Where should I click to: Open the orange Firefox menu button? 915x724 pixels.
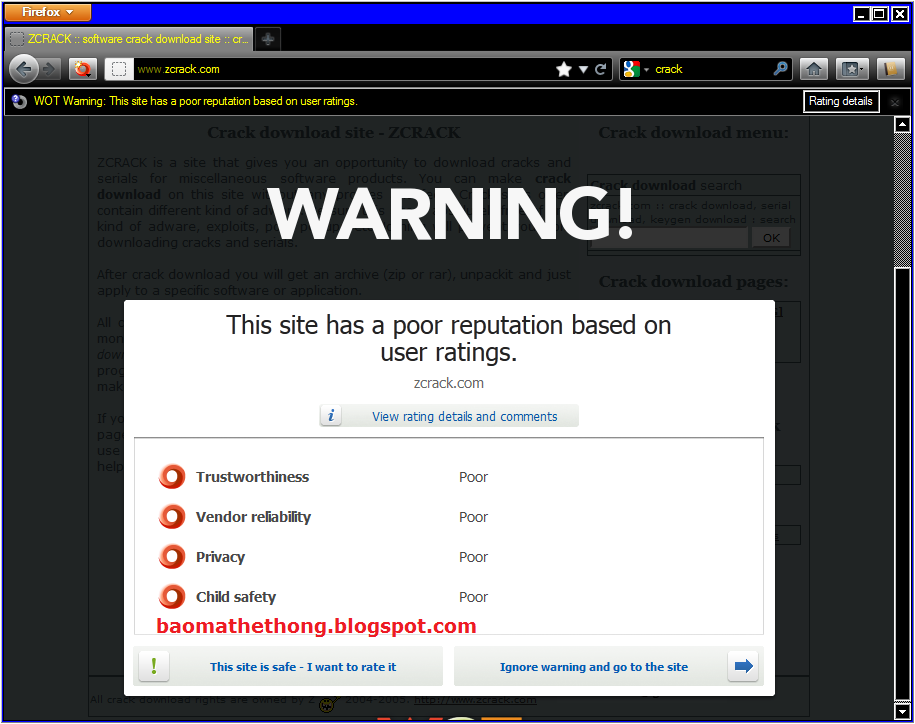pos(48,12)
